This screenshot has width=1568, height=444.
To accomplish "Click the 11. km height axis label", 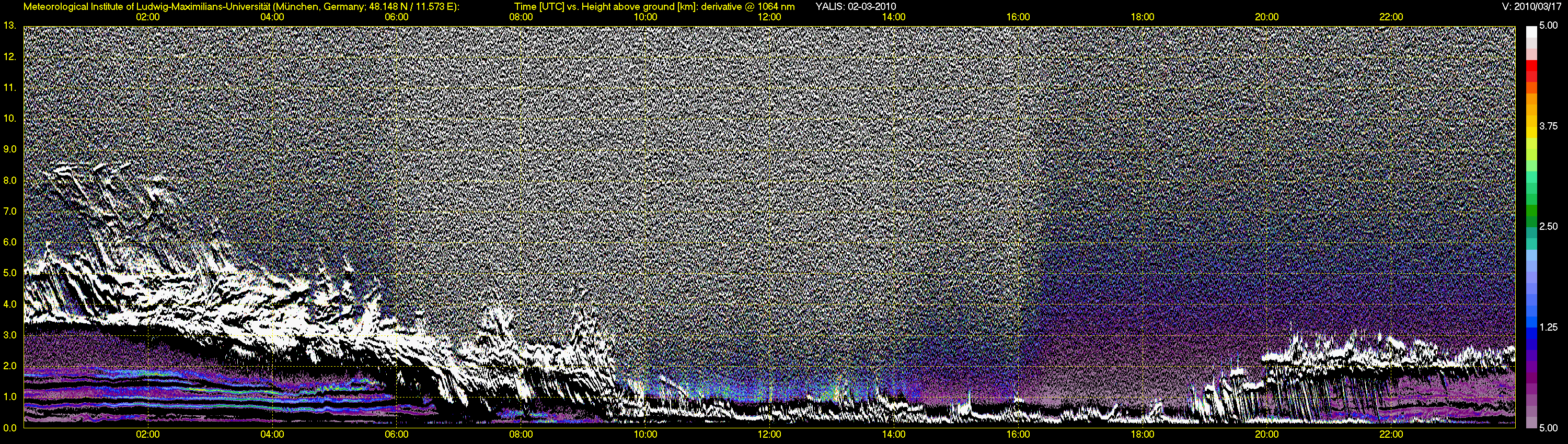I will [10, 88].
